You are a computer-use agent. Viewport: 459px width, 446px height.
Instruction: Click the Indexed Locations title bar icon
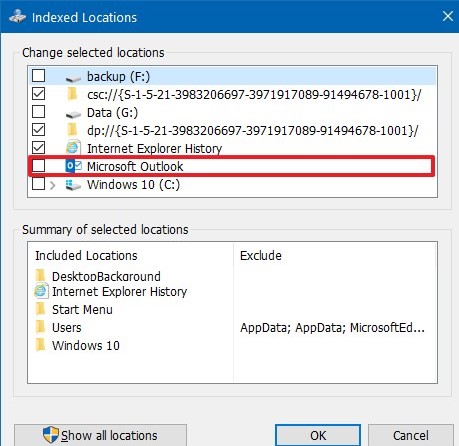pos(17,17)
